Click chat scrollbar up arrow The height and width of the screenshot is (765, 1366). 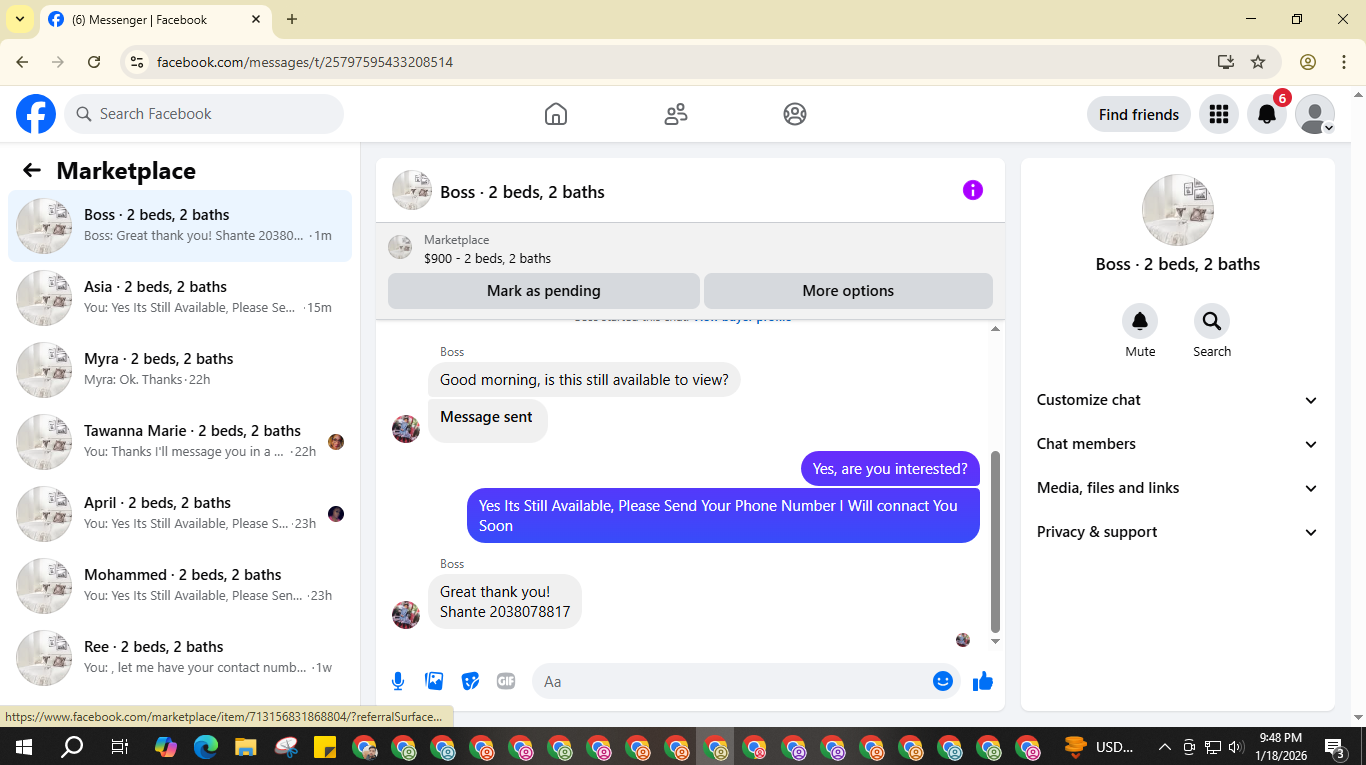pyautogui.click(x=995, y=329)
